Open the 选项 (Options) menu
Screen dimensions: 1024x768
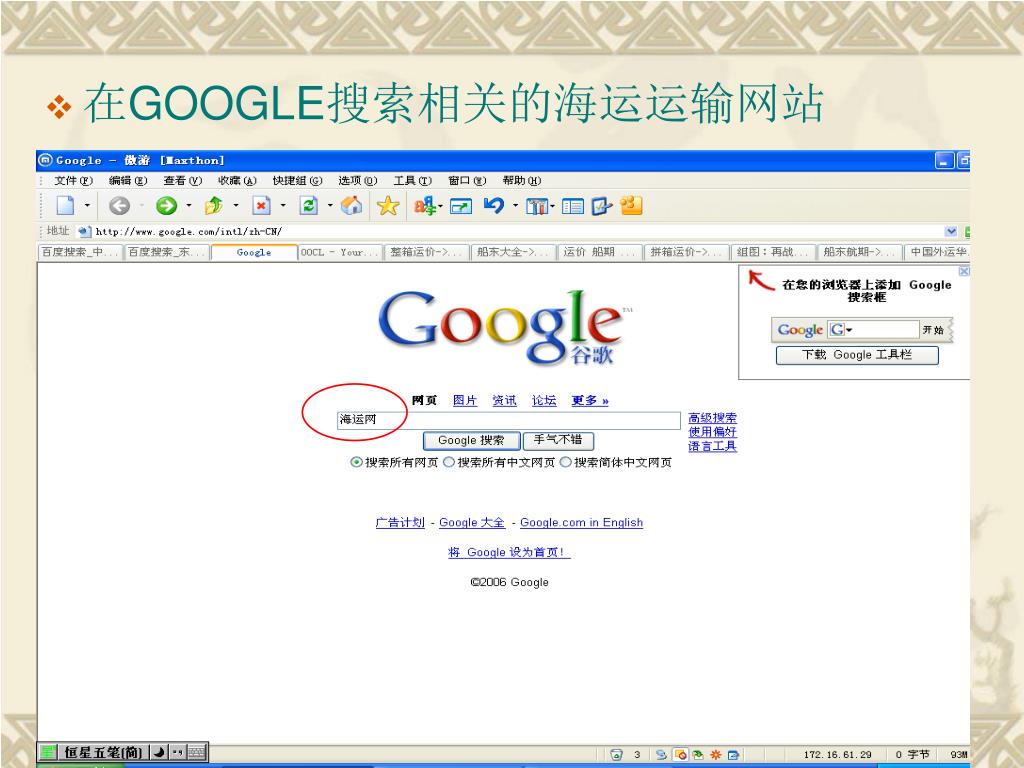pos(357,180)
